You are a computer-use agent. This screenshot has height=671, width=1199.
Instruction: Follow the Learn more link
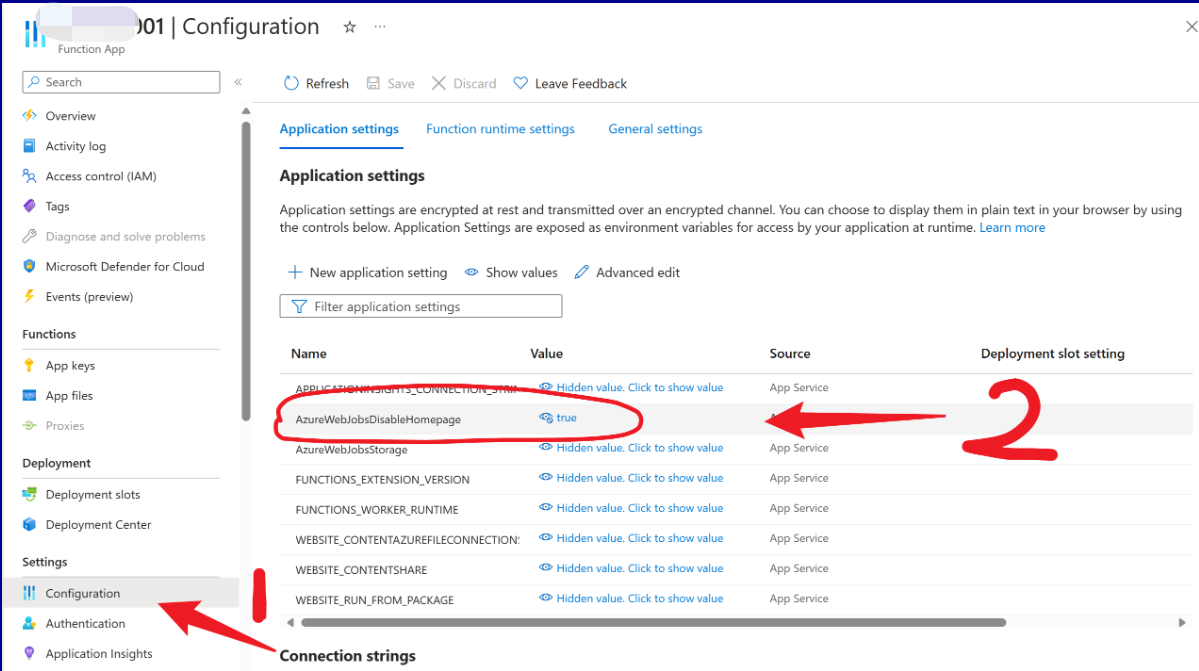1012,228
